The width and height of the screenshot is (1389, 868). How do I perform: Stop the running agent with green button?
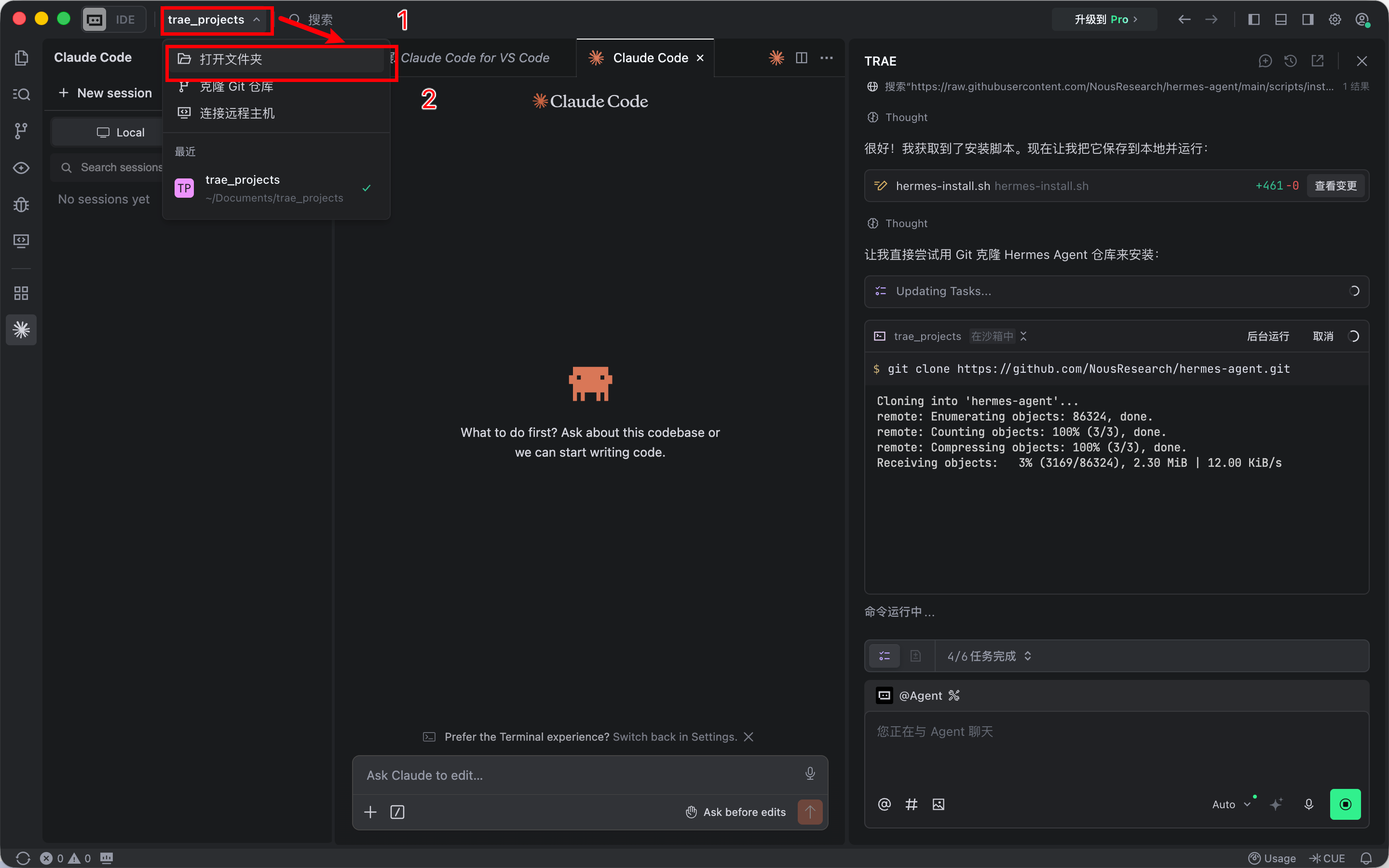coord(1346,804)
